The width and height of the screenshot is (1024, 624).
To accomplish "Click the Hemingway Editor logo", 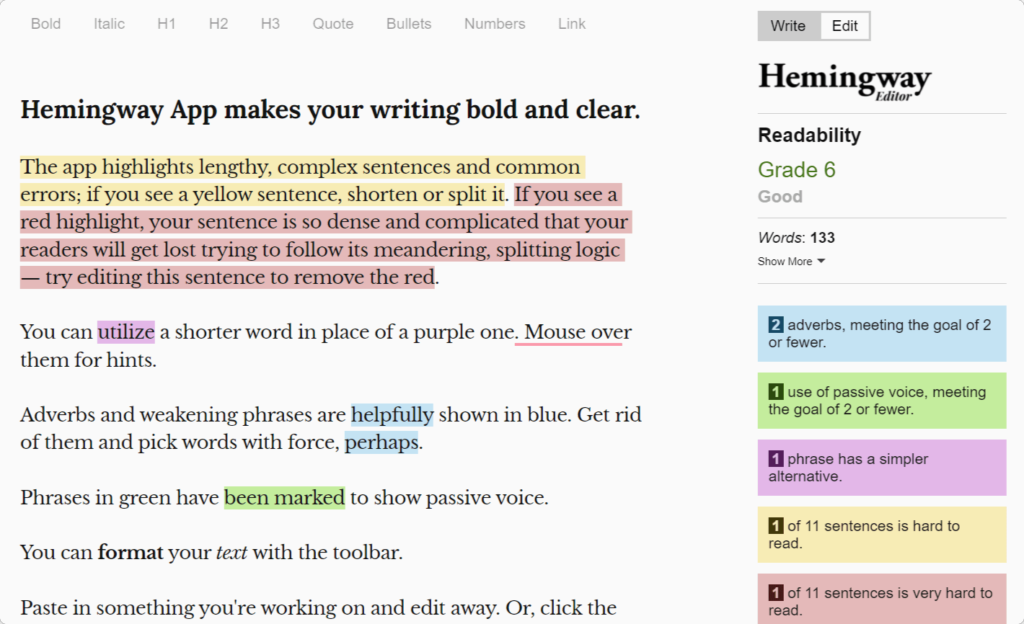I will (x=844, y=79).
